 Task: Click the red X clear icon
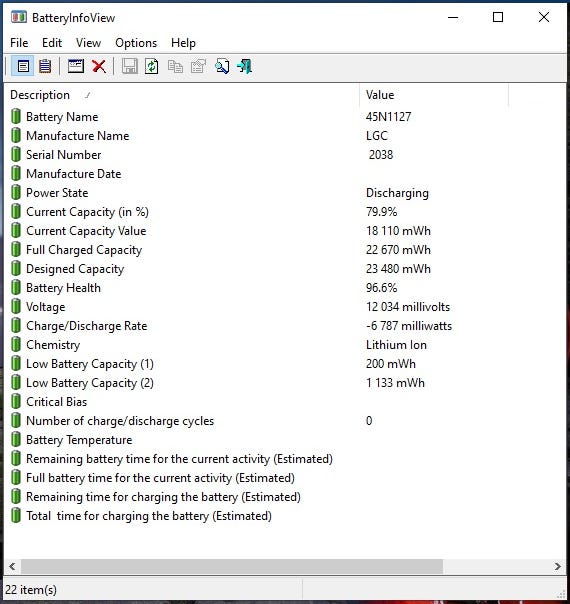click(99, 66)
